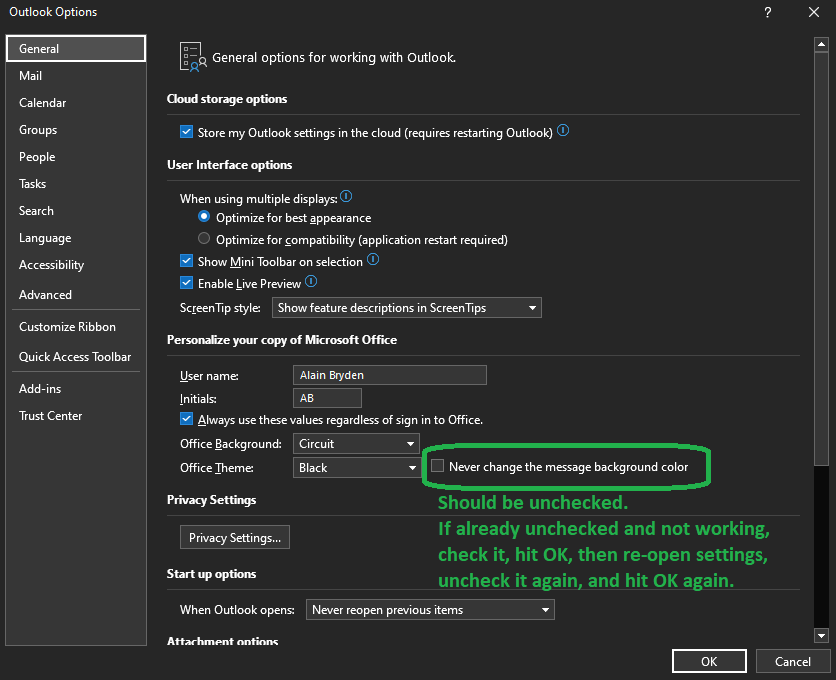Screen dimensions: 836x680
Task: Click scrollbar down arrow
Action: pos(821,635)
